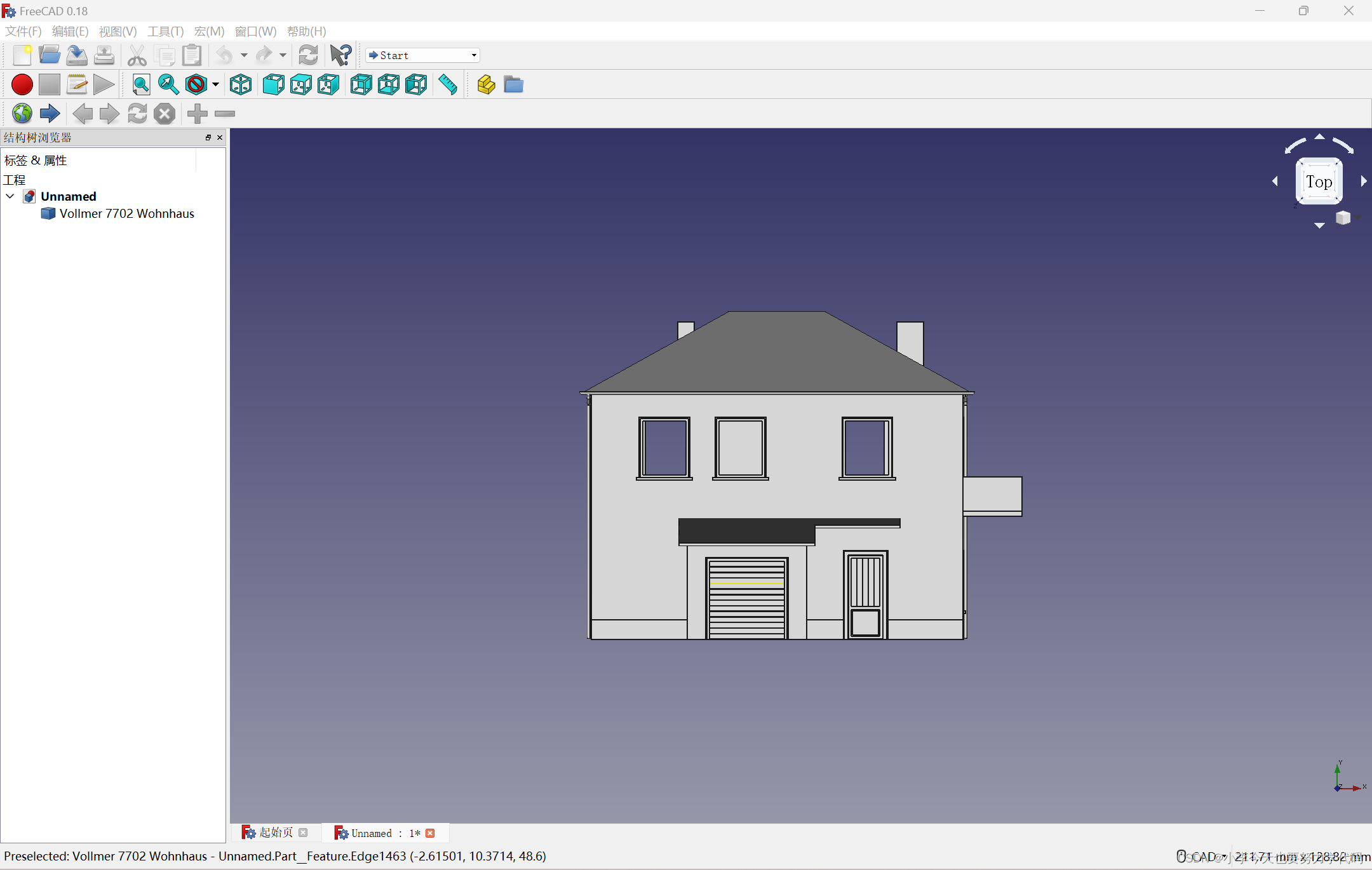Viewport: 1372px width, 870px height.
Task: Select Vollmer 7702 Wohnhaus tree item
Action: pyautogui.click(x=126, y=214)
